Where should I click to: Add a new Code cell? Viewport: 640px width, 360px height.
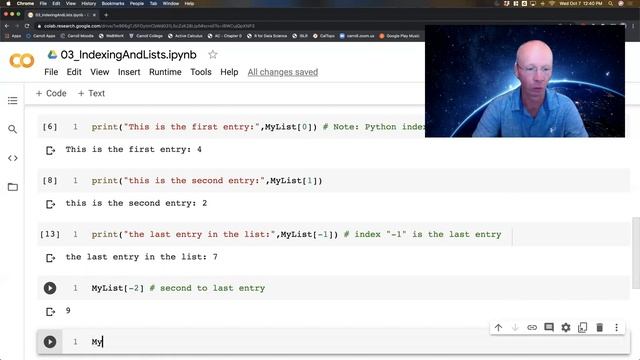coord(51,93)
